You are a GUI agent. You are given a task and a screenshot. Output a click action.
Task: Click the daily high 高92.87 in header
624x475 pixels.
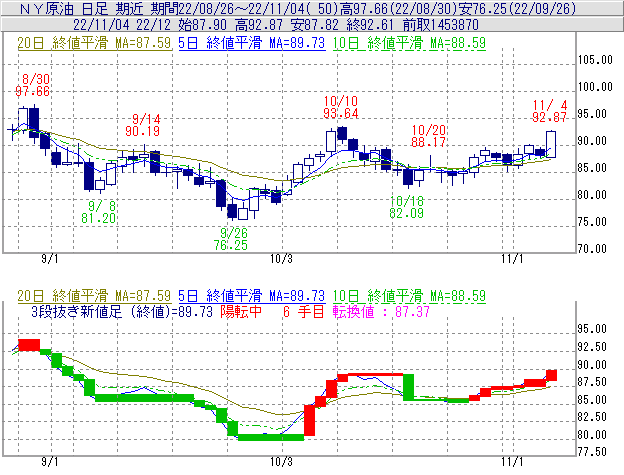click(259, 25)
